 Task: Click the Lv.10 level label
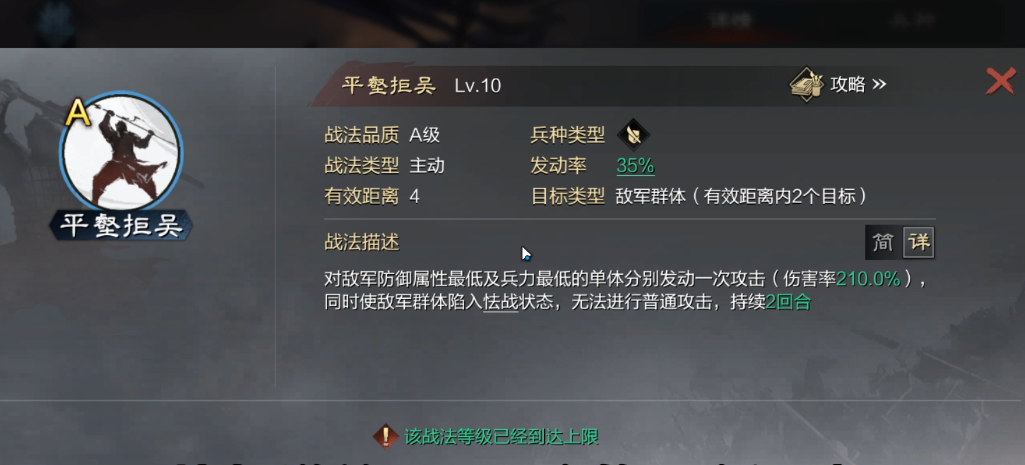tap(478, 86)
